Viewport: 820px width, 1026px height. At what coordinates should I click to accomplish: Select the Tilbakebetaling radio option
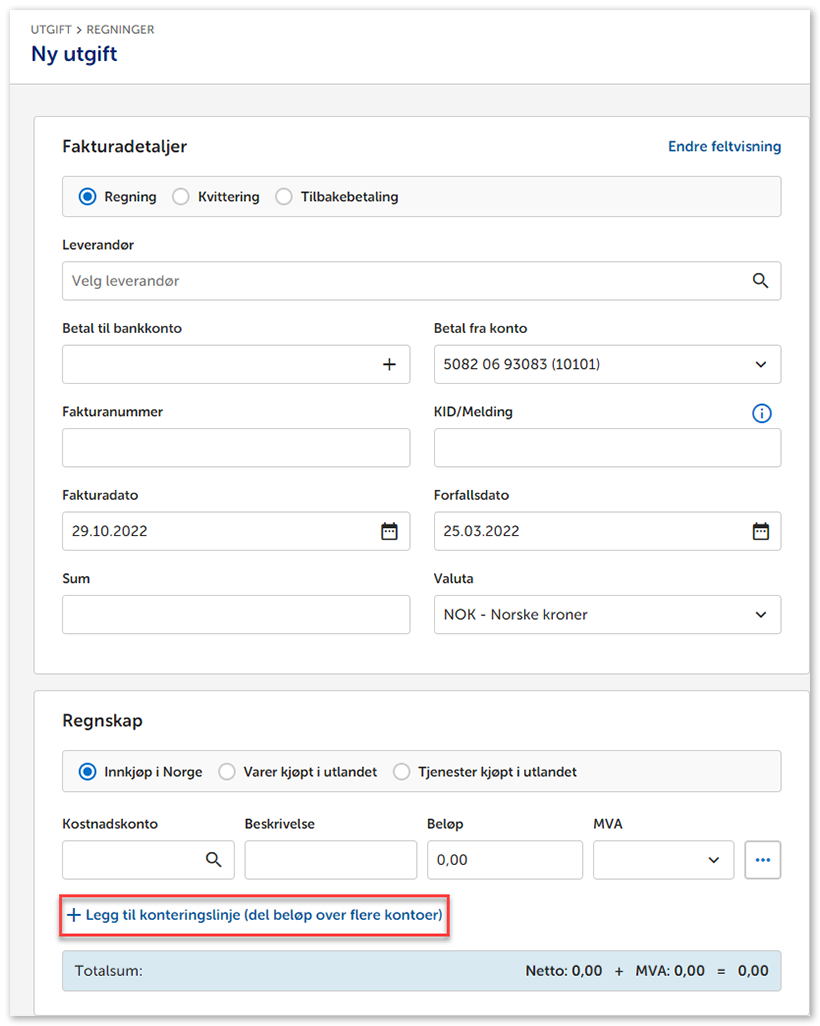284,197
